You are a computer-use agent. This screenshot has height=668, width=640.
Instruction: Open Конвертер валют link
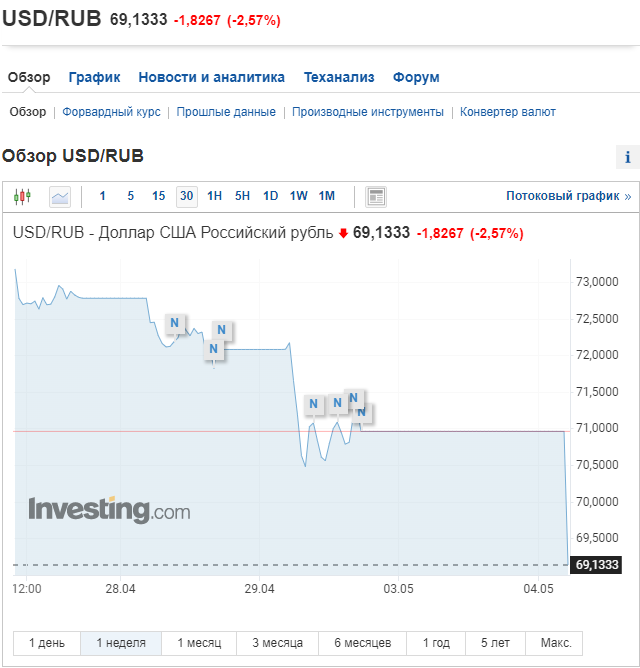[507, 112]
